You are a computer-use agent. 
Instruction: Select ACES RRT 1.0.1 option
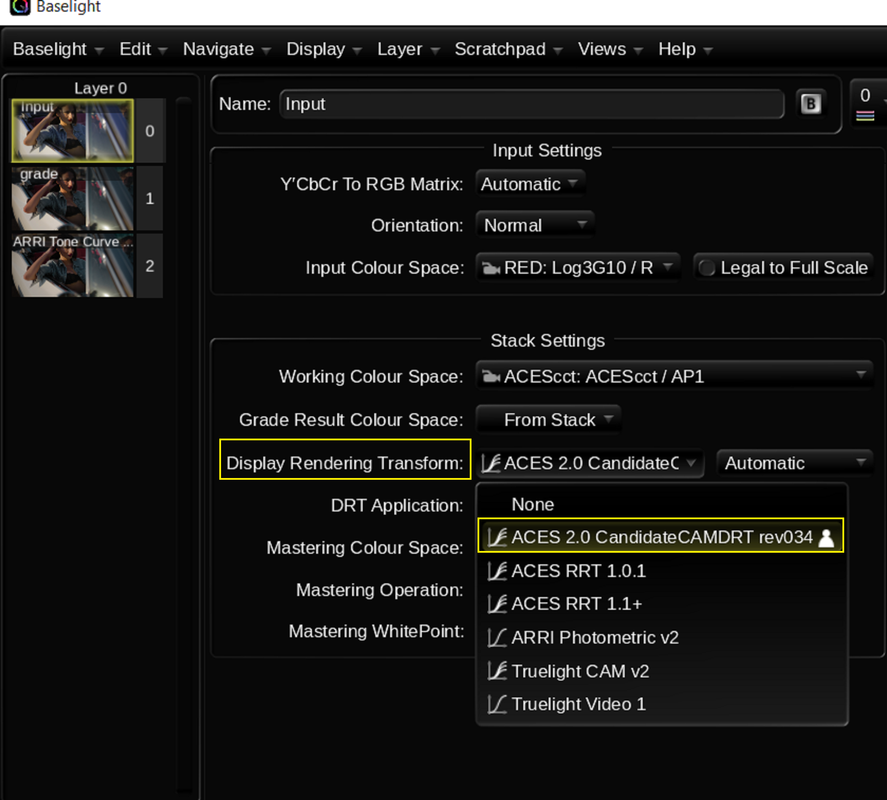[662, 571]
